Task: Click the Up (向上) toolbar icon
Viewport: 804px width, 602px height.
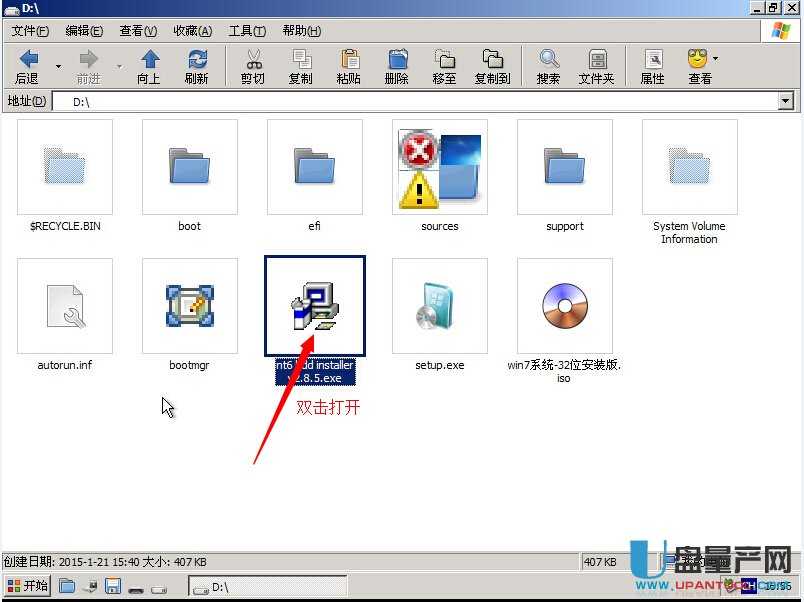Action: (x=149, y=60)
